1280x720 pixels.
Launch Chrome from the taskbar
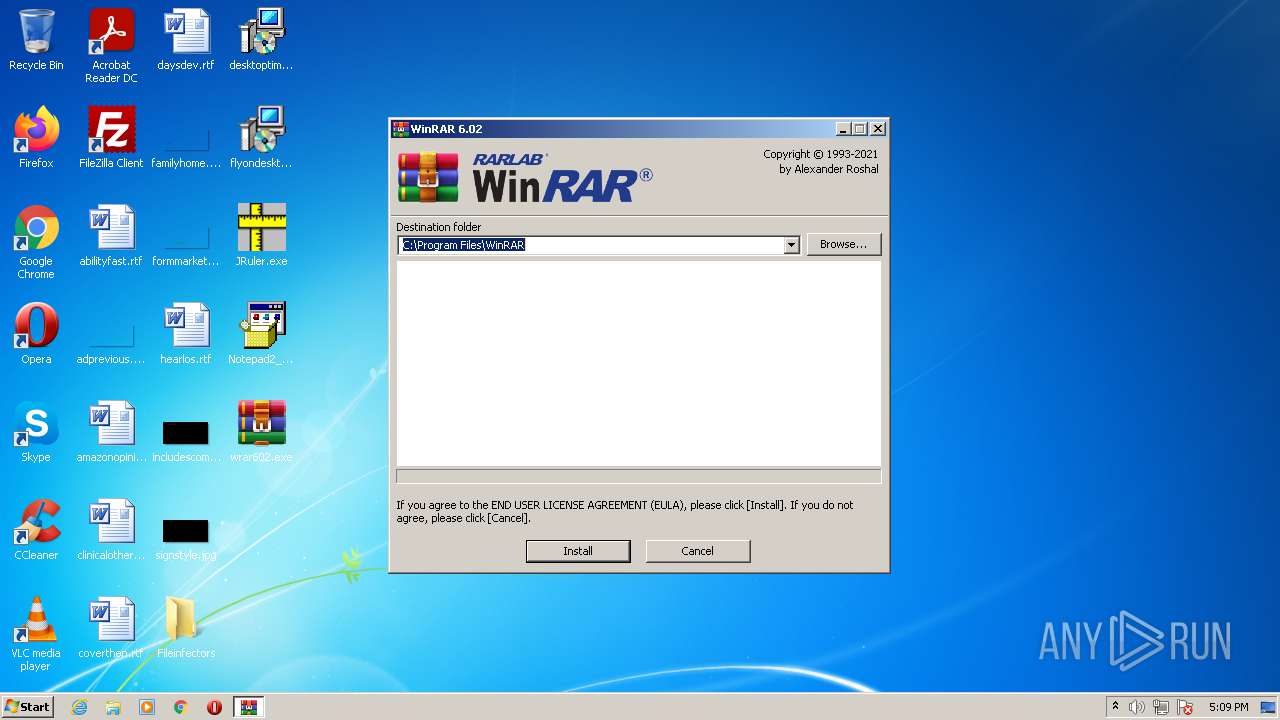pyautogui.click(x=180, y=707)
